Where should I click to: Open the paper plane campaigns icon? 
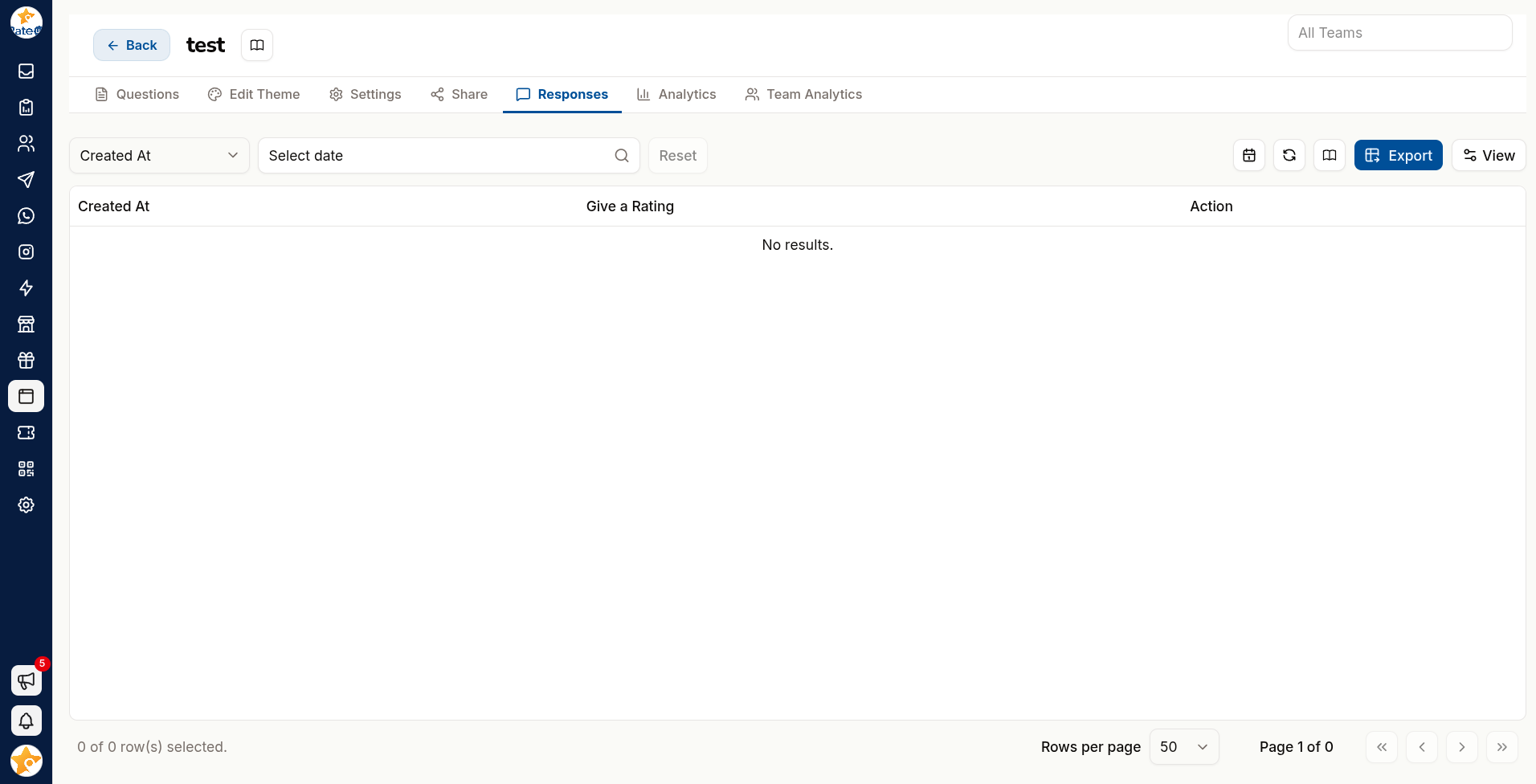pyautogui.click(x=26, y=179)
